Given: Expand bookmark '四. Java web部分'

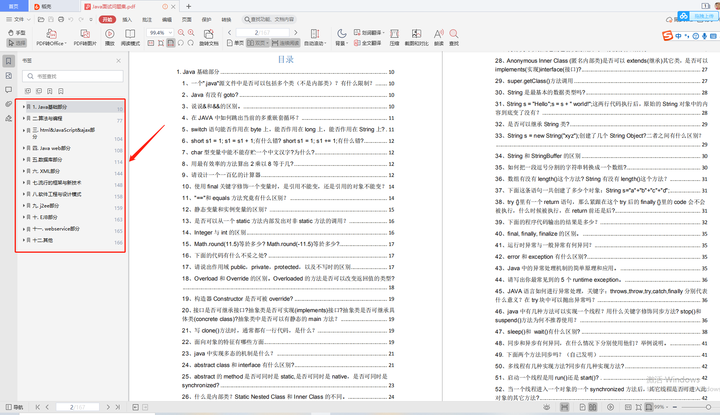Looking at the screenshot, I should point(23,148).
